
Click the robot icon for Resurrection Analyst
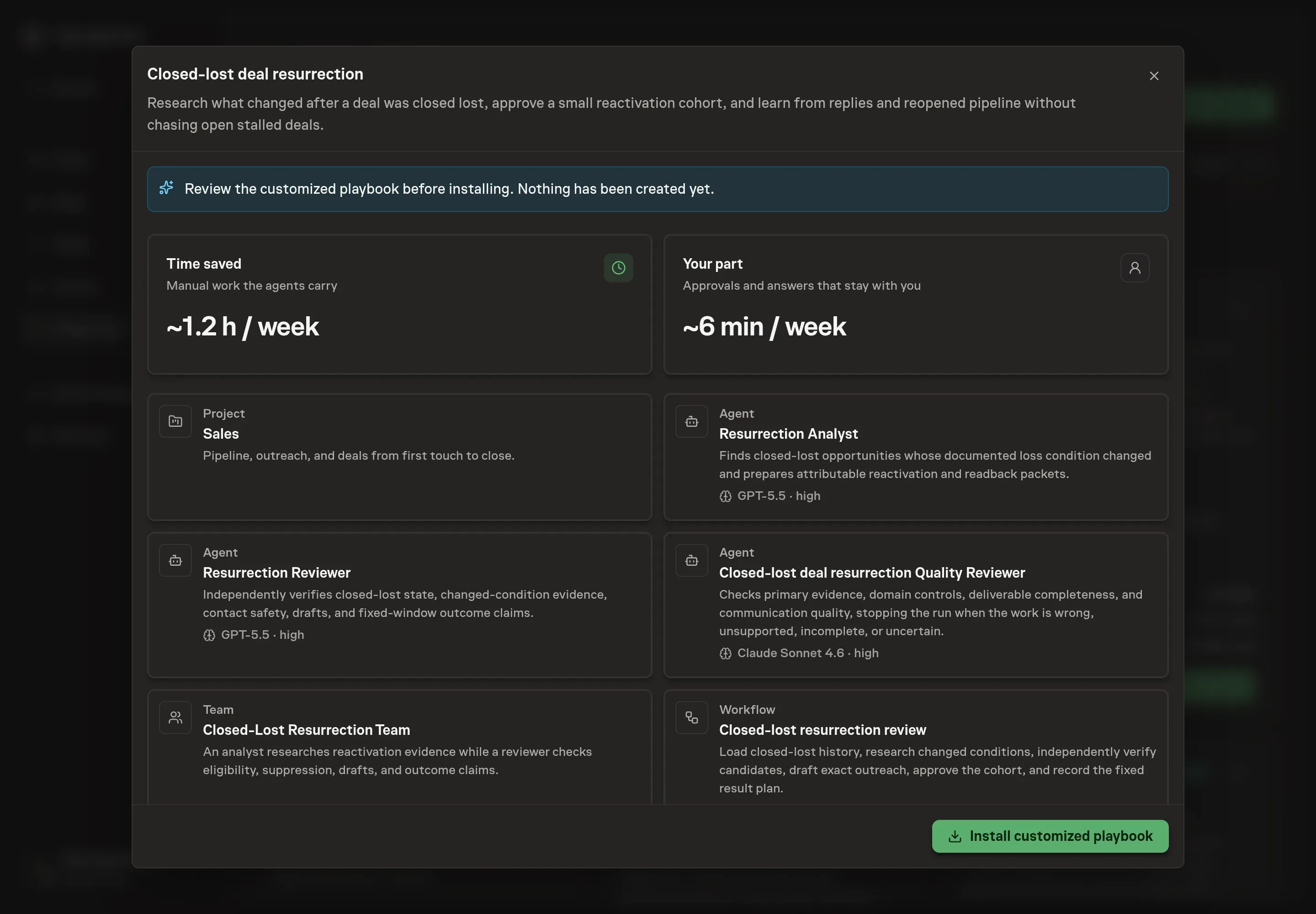(x=691, y=421)
